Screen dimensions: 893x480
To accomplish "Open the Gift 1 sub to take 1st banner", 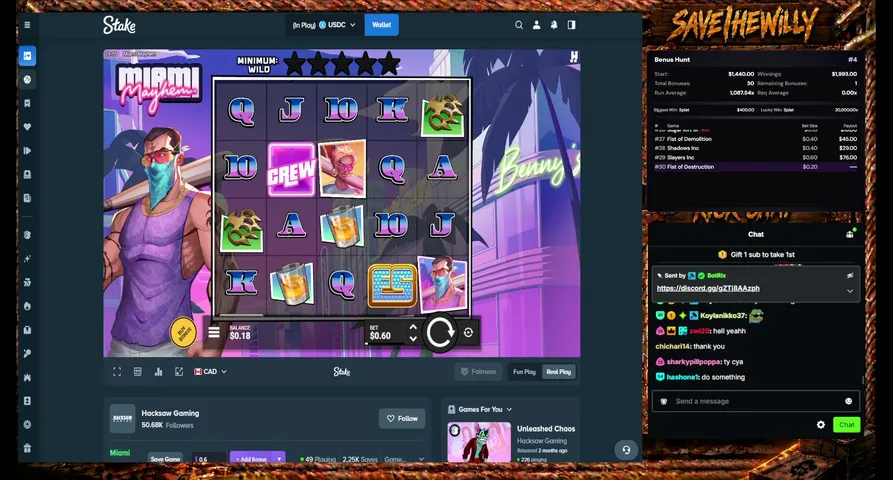I will [756, 255].
